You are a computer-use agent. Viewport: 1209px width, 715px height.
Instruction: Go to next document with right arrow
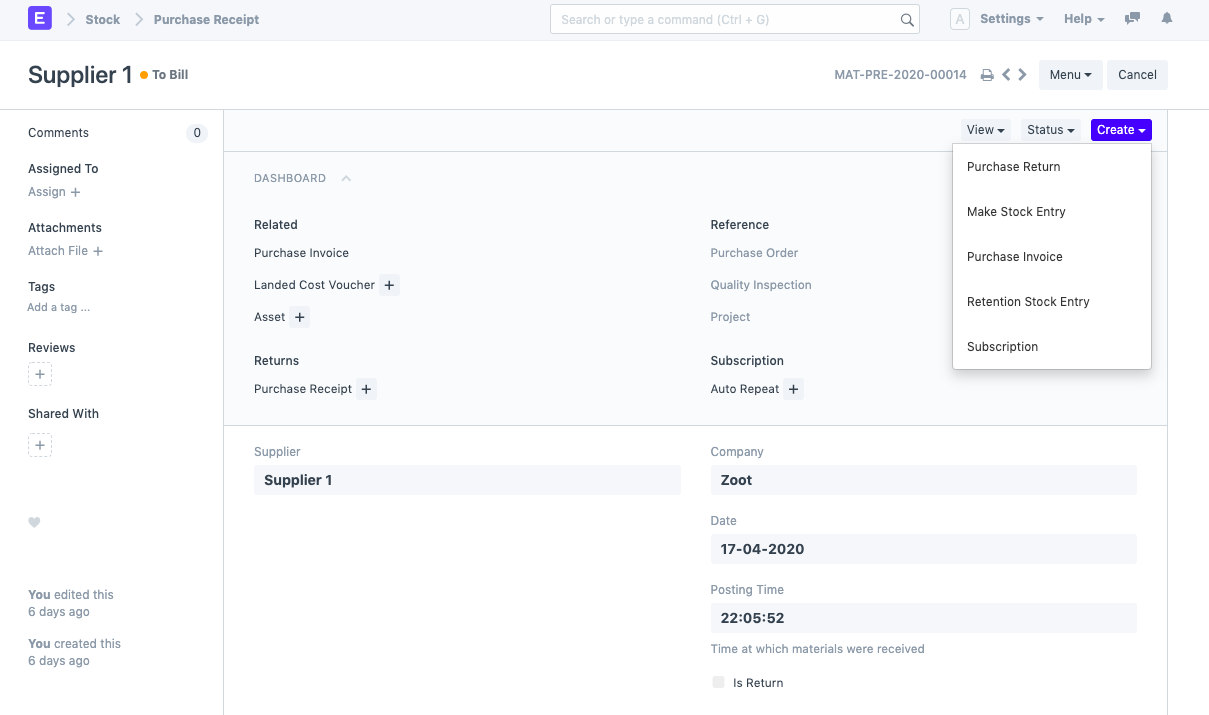[1023, 75]
